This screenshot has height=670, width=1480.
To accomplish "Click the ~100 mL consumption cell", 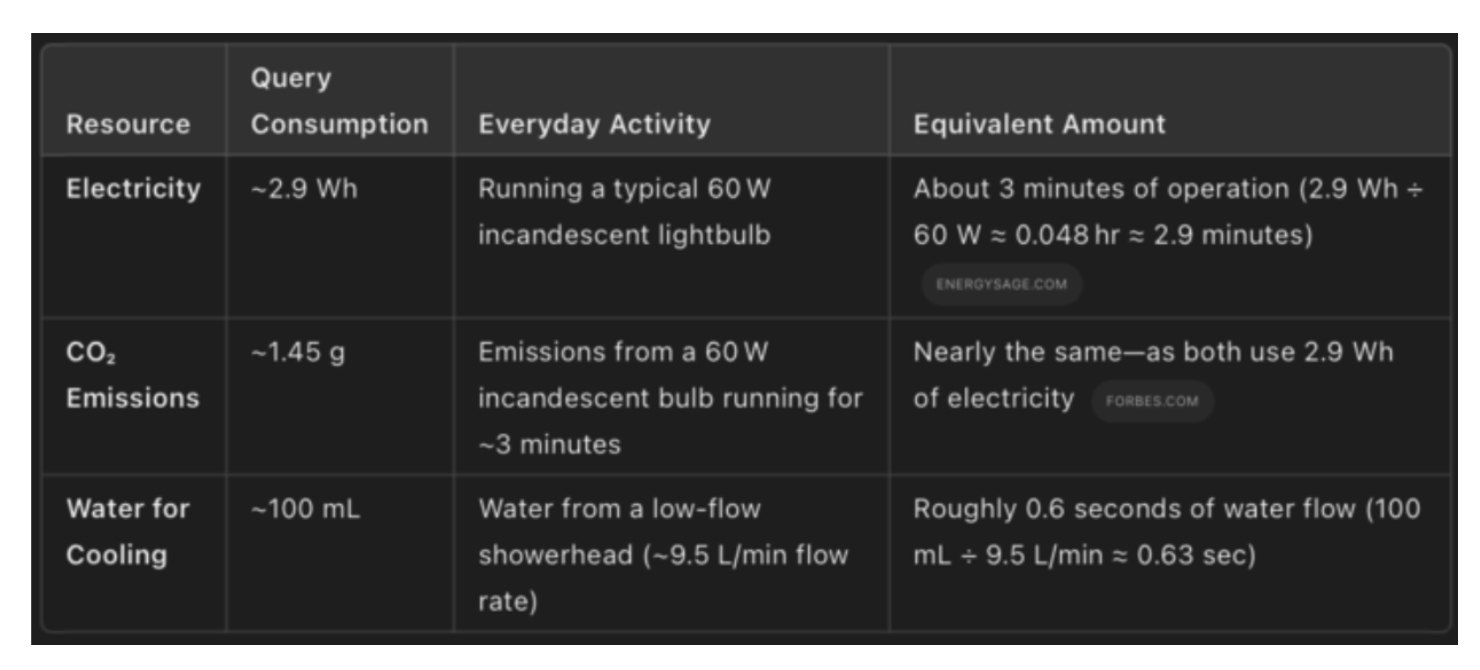I will [305, 509].
